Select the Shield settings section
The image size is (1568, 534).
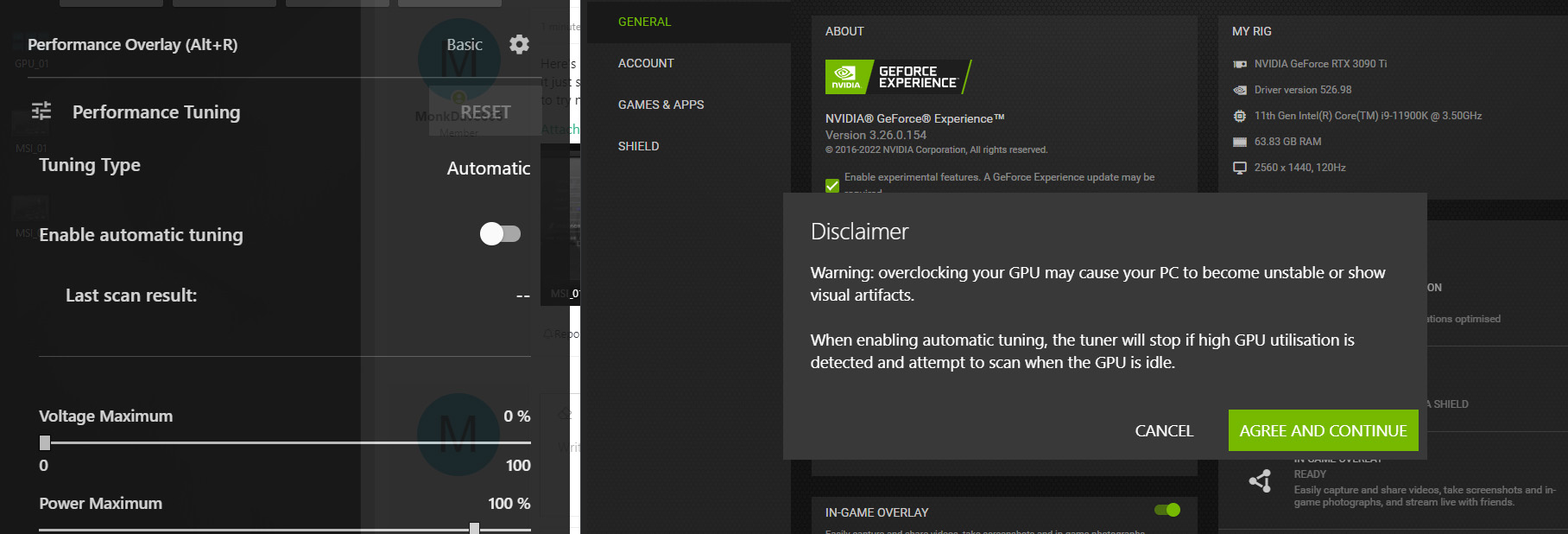click(638, 146)
